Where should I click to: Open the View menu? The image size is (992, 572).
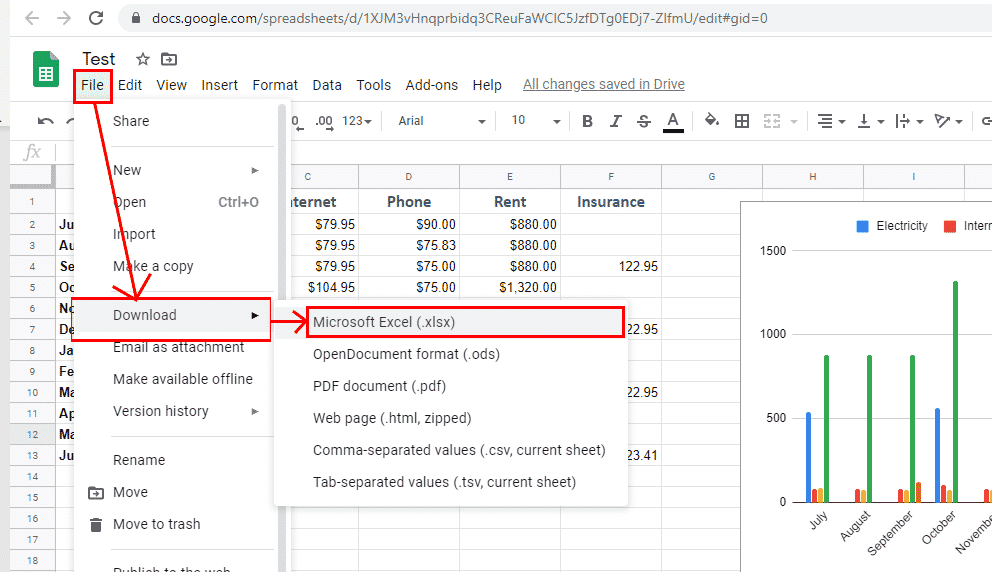coord(171,85)
